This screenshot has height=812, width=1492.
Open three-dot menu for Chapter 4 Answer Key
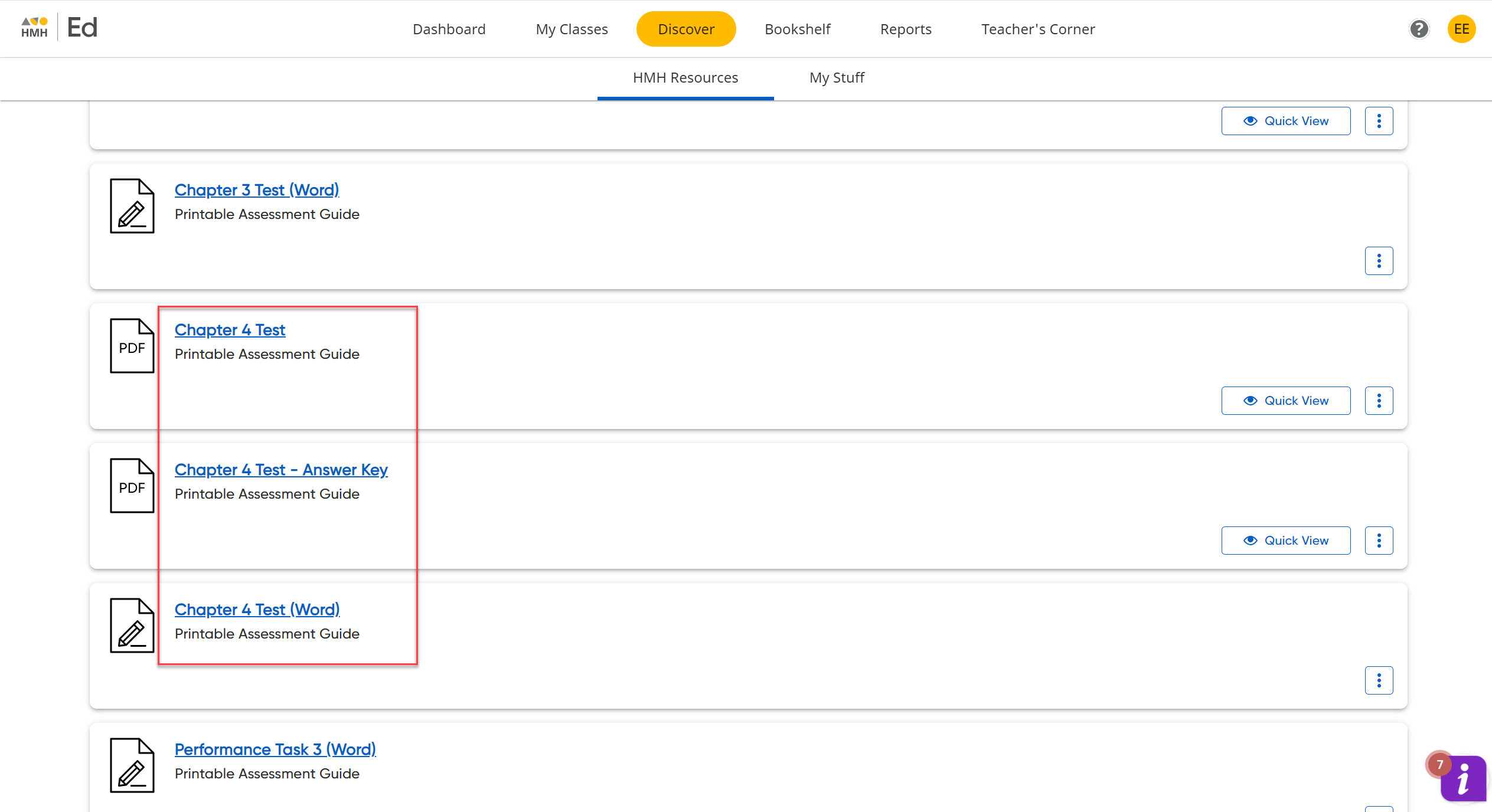[1379, 541]
